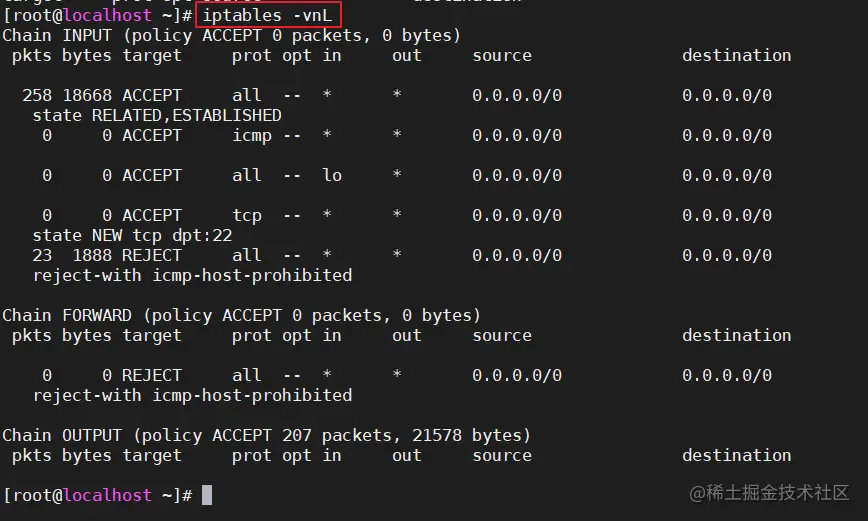This screenshot has height=521, width=868.
Task: Click 'ACCEPT' target in the 258 packets row
Action: click(152, 95)
